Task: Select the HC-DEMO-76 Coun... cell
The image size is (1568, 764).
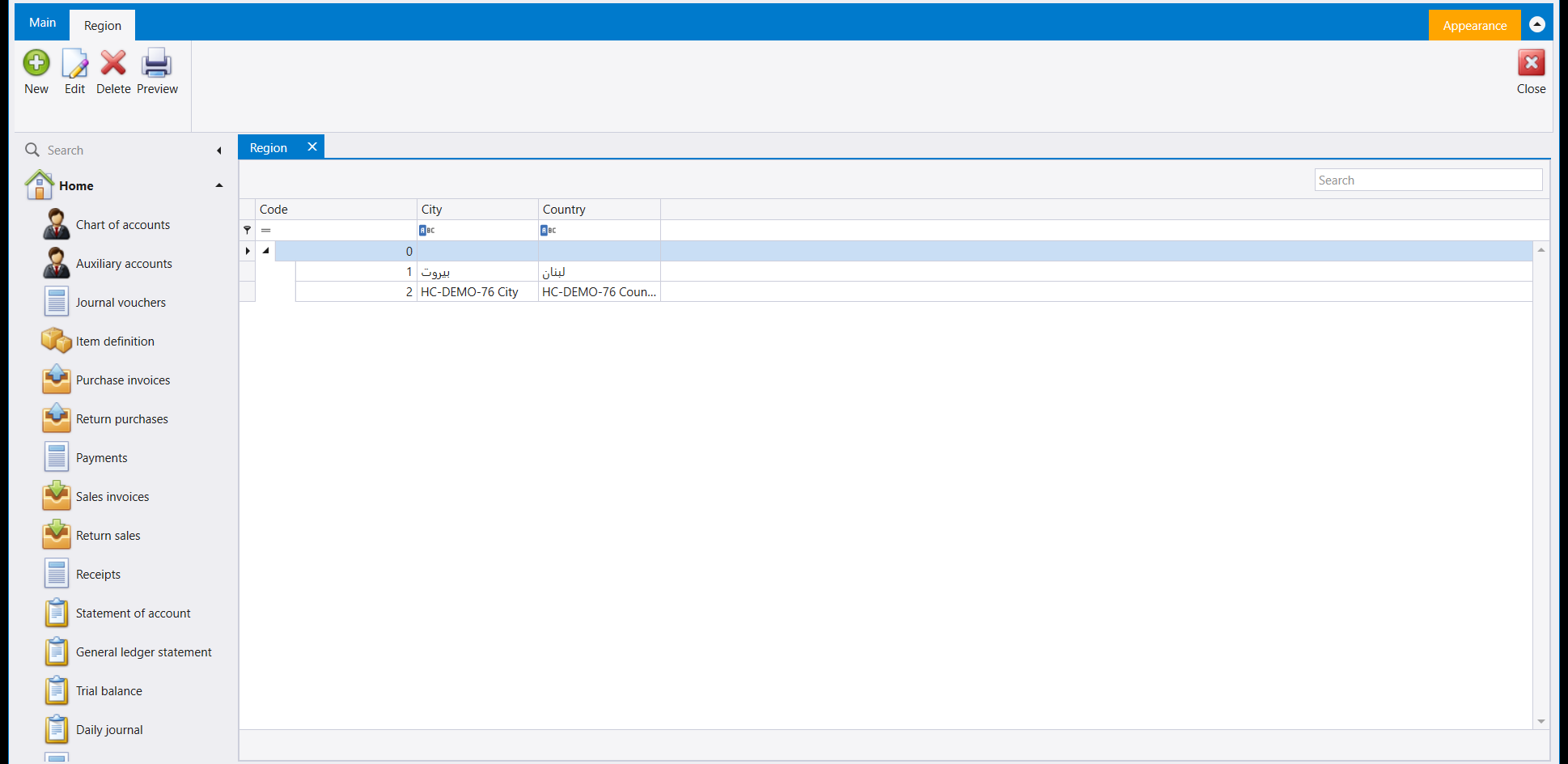Action: [x=600, y=292]
